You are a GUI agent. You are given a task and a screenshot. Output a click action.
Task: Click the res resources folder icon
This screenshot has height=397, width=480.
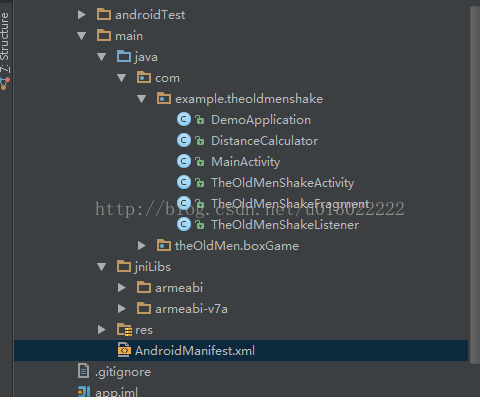click(125, 330)
